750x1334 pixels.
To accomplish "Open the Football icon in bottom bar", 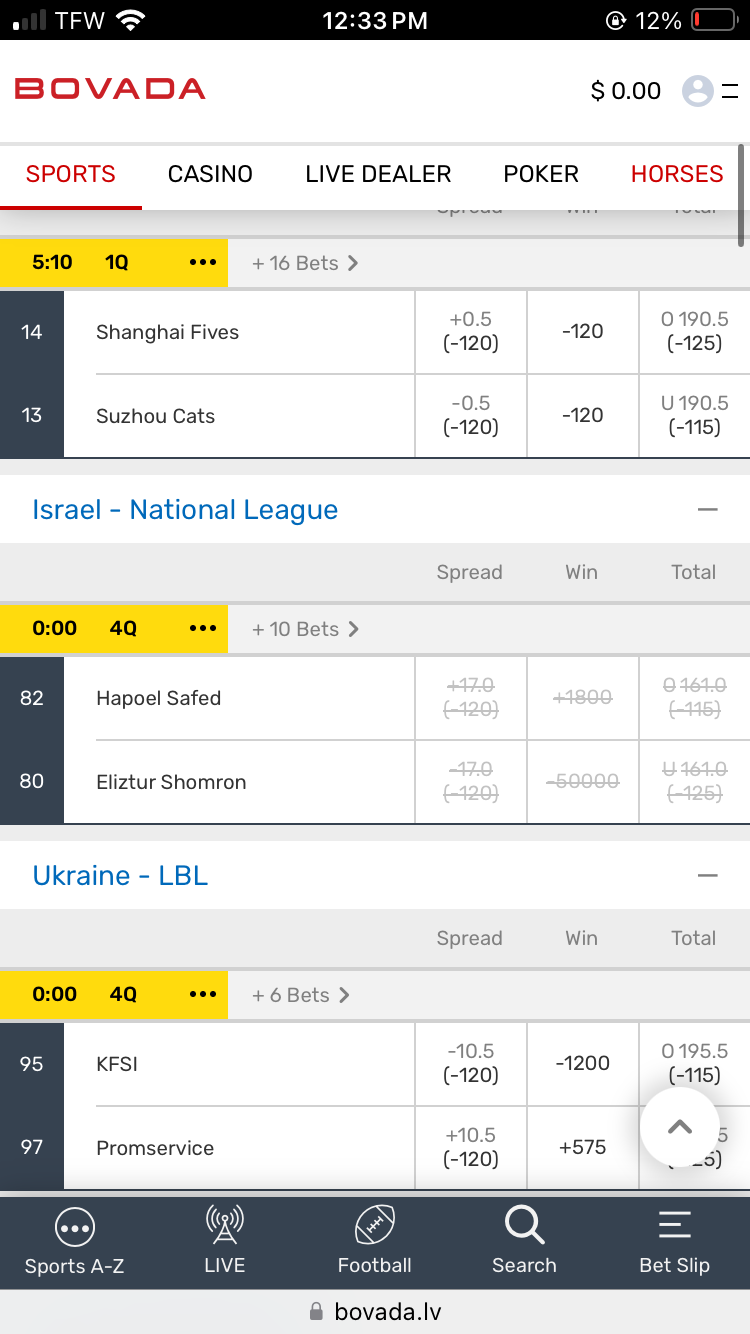I will pyautogui.click(x=375, y=1225).
